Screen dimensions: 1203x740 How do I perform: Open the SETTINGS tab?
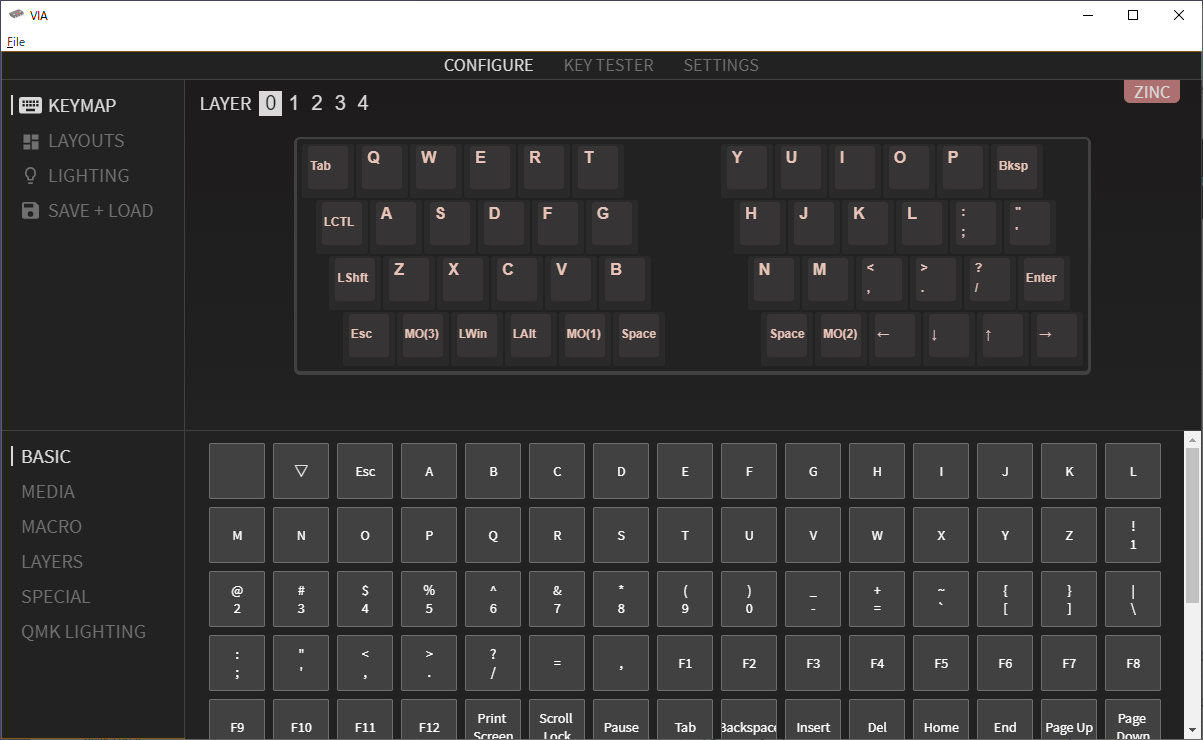pos(720,65)
